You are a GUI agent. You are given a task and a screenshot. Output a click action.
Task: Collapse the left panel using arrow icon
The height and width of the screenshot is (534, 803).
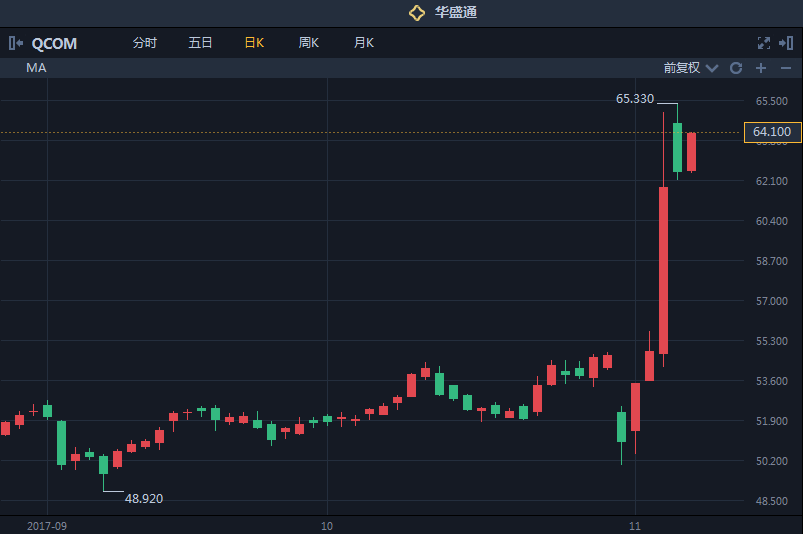click(16, 43)
